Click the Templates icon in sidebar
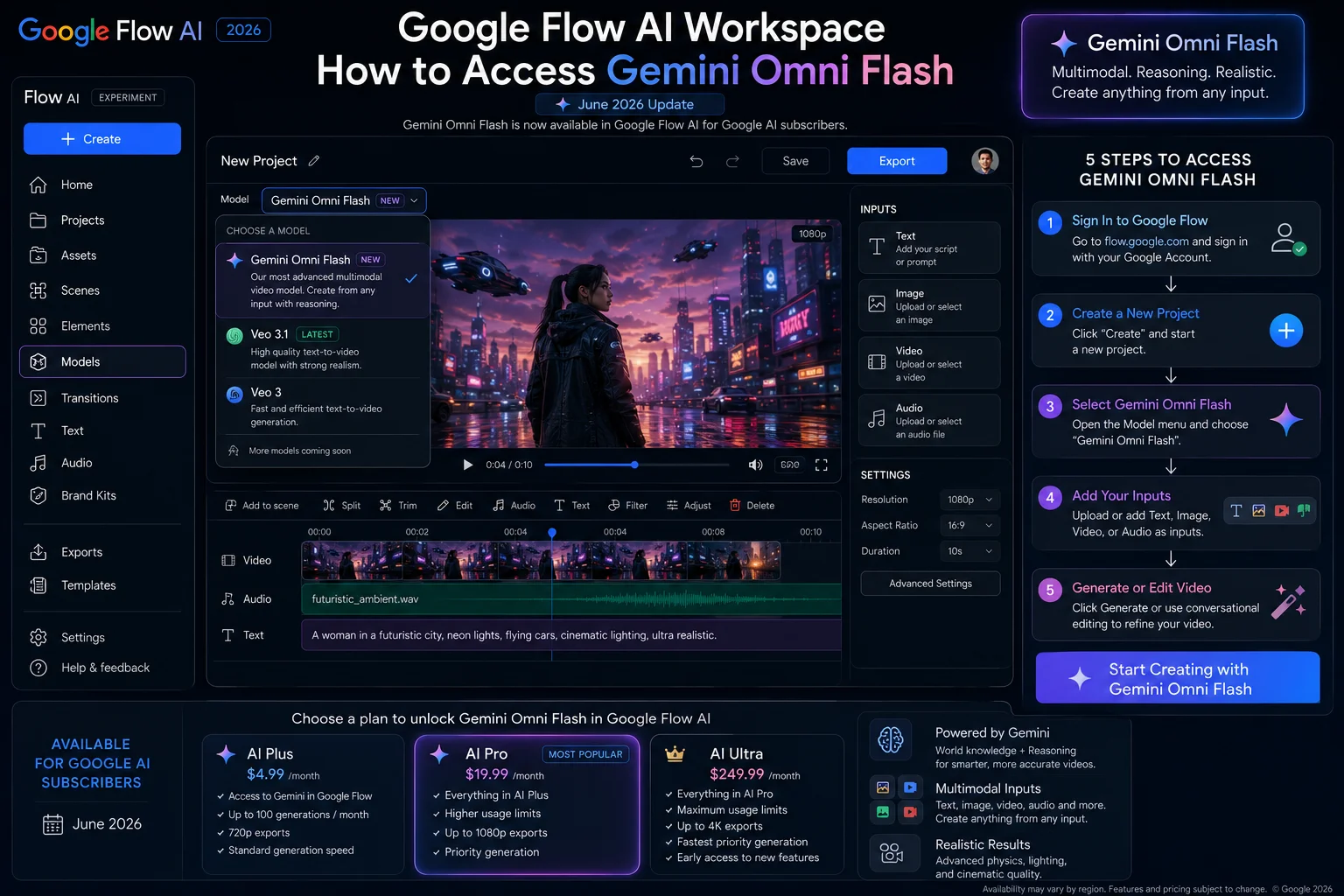1344x896 pixels. pos(38,585)
